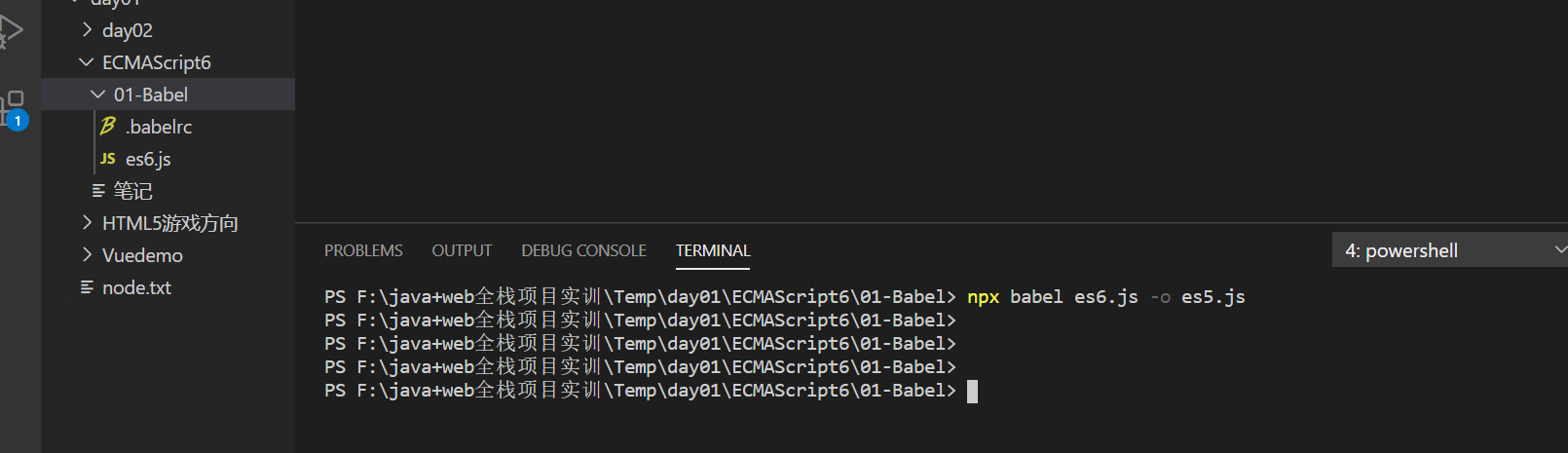Screen dimensions: 1568x453
Task: Expand the Vuedemo folder
Action: (87, 255)
